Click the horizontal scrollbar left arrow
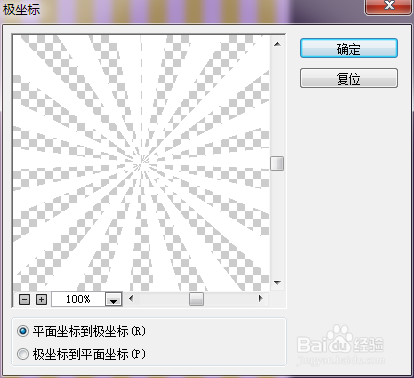The height and width of the screenshot is (378, 414). click(131, 299)
